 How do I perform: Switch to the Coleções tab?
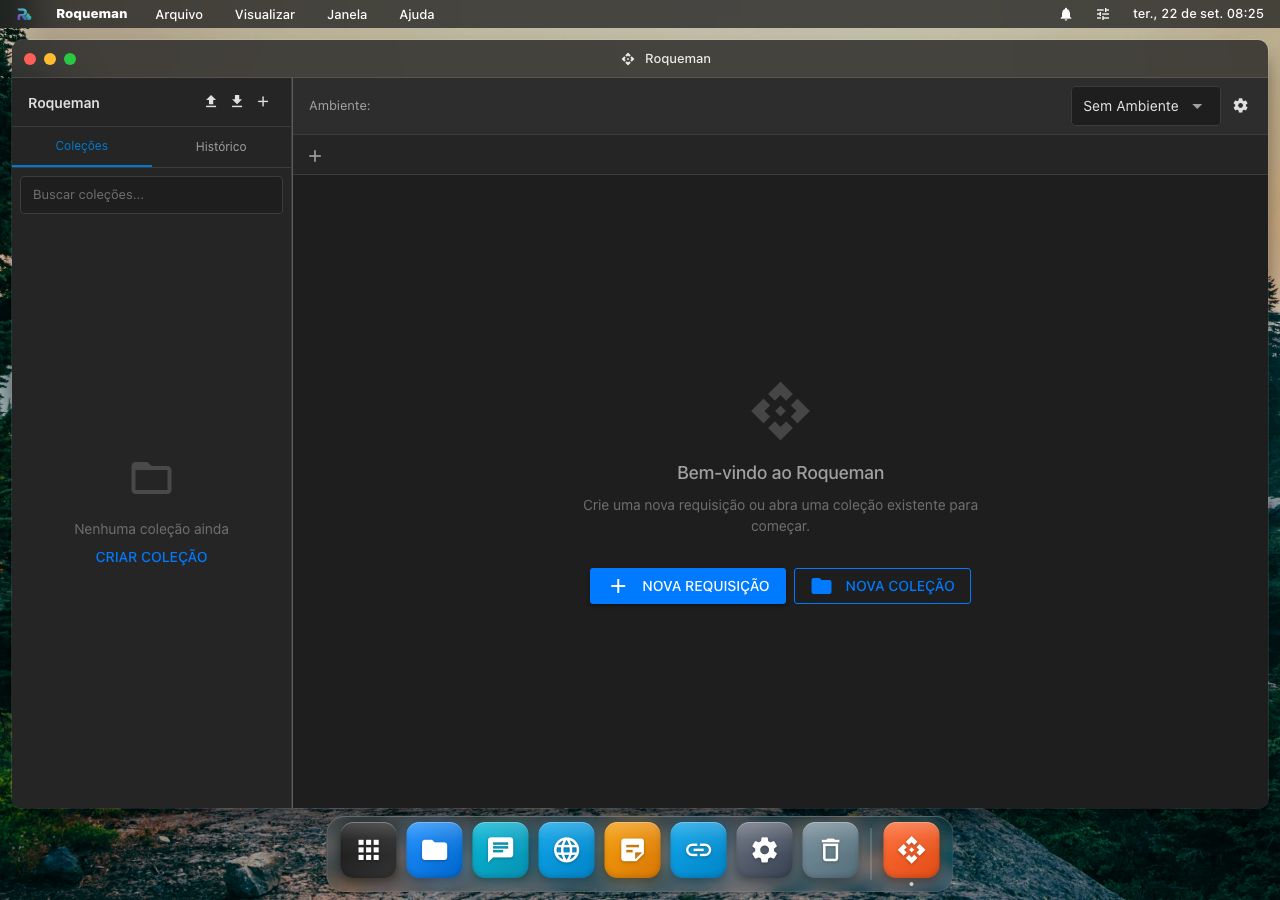(x=82, y=146)
